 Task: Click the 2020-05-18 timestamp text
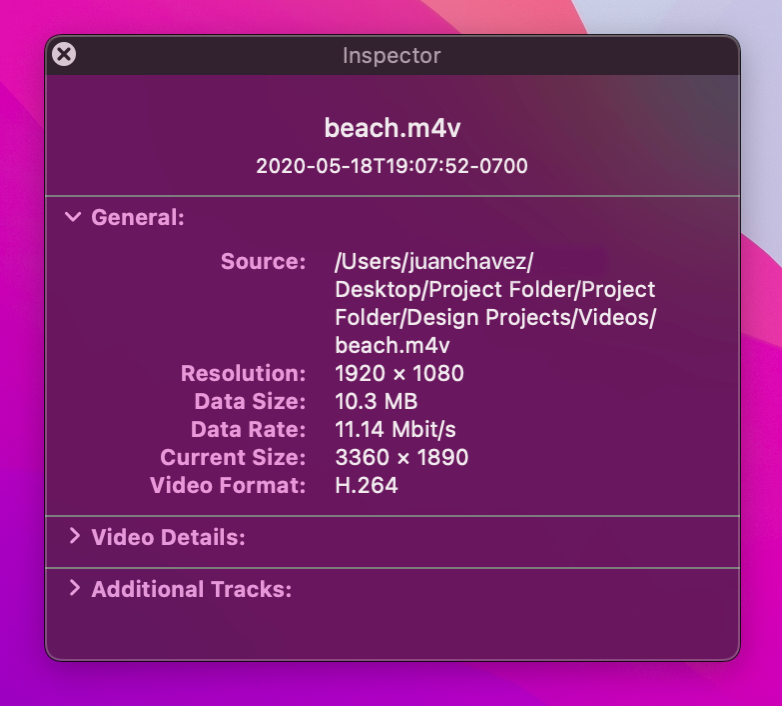point(392,166)
